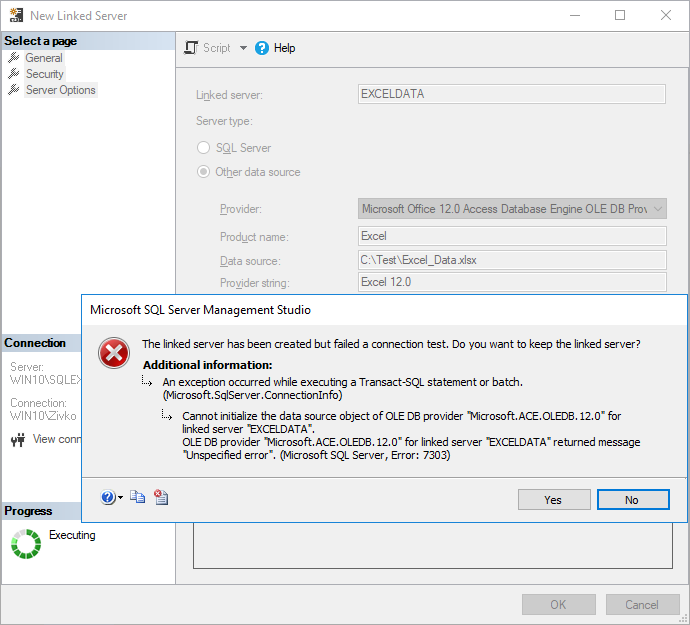Click the New Linked Server title icon
Viewport: 690px width, 625px height.
(x=16, y=15)
